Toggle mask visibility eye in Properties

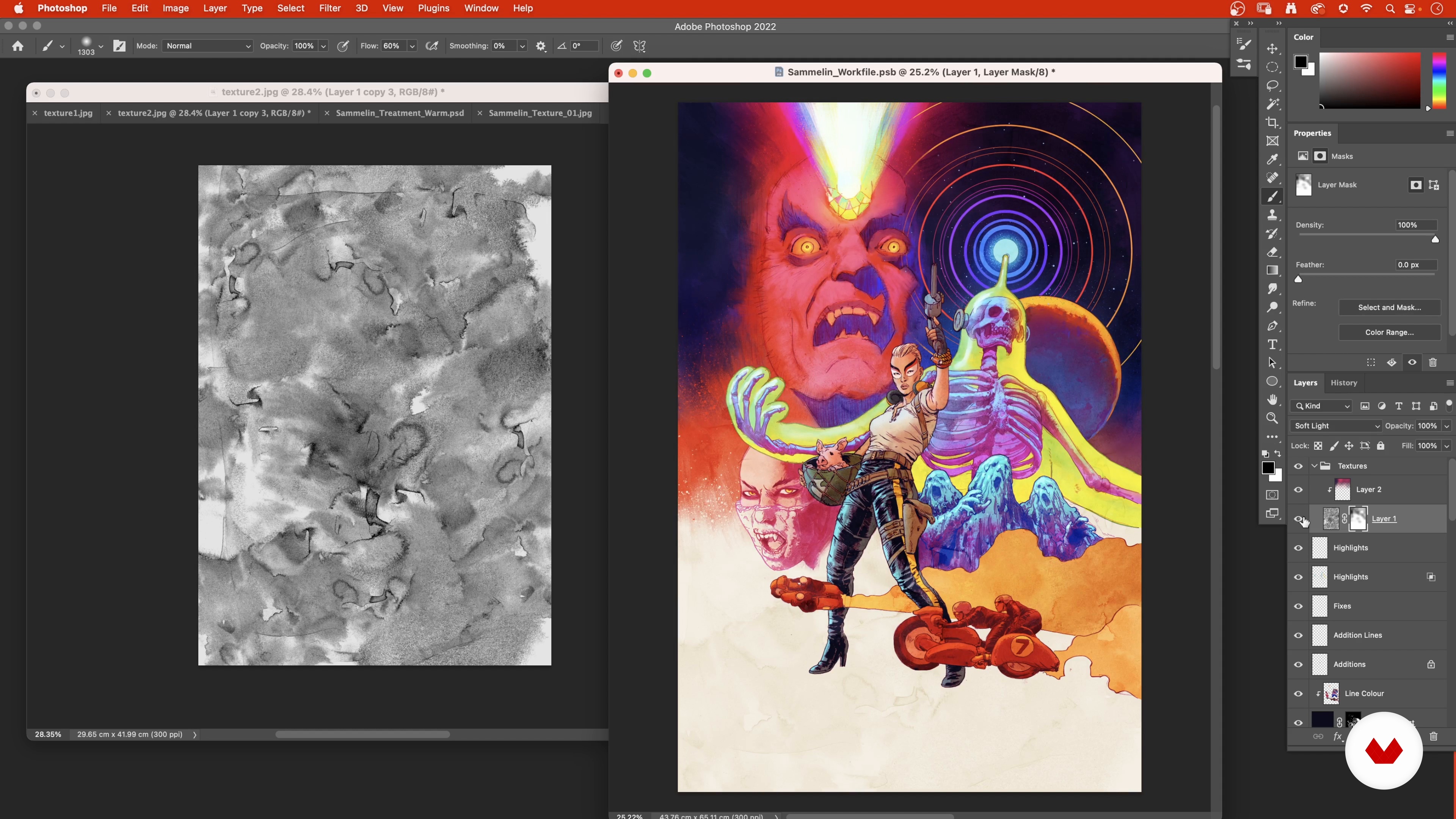coord(1412,362)
